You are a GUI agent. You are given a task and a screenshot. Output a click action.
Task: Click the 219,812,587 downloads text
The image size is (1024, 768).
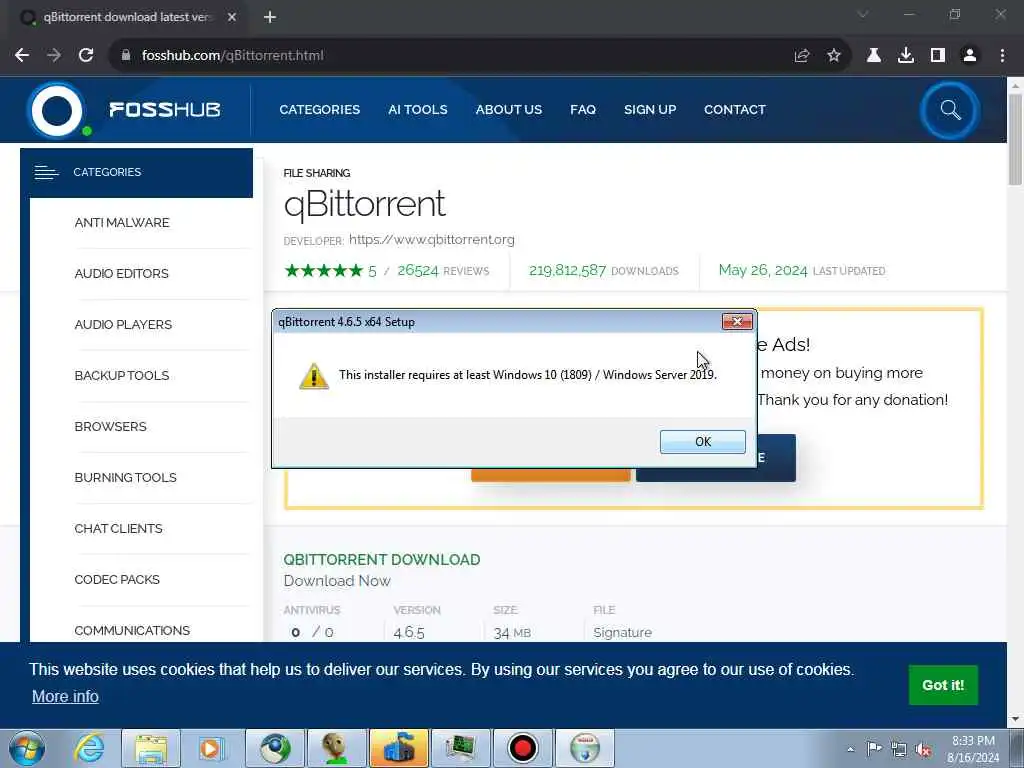click(x=603, y=270)
